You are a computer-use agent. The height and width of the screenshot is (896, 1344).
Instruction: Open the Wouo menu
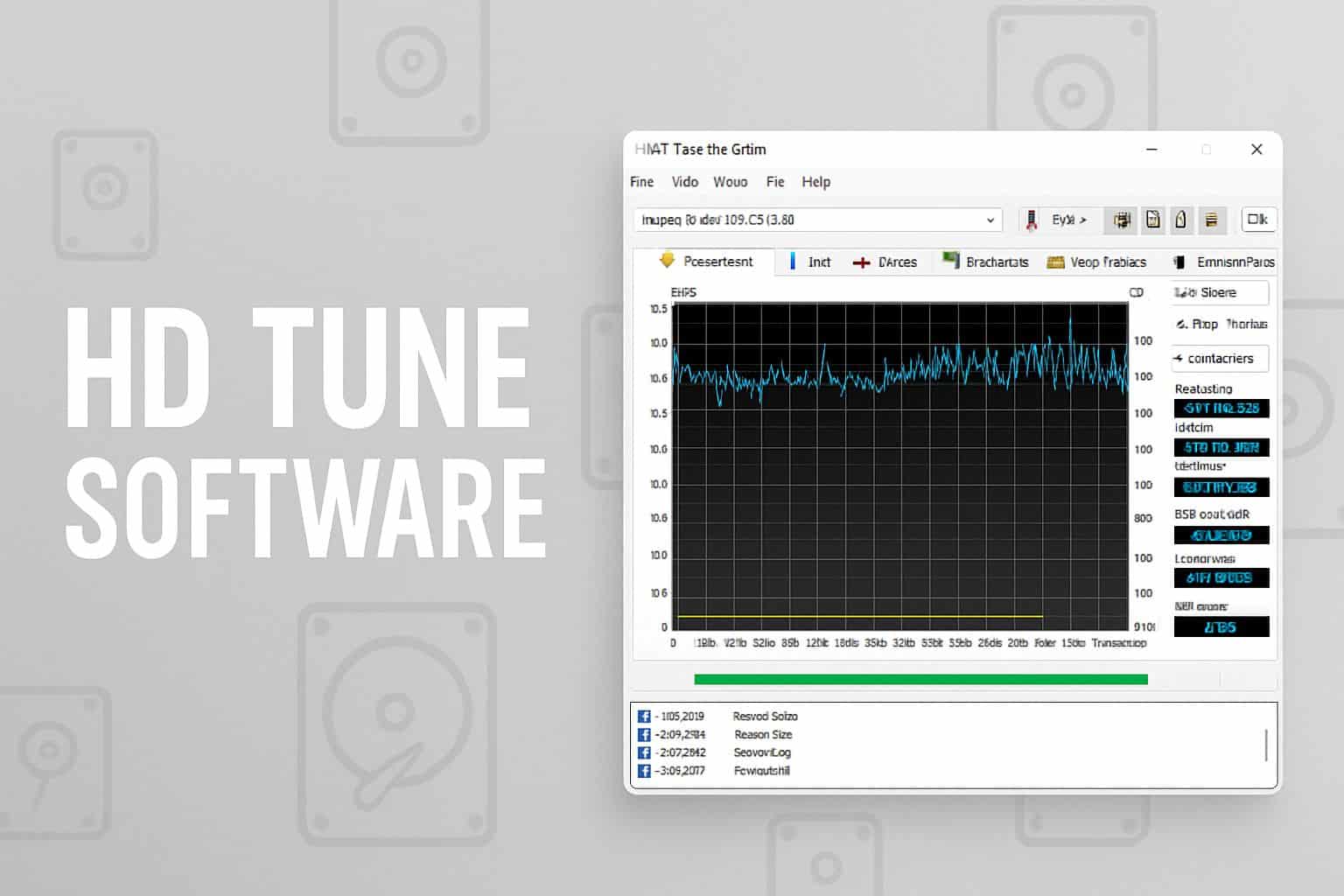(730, 182)
